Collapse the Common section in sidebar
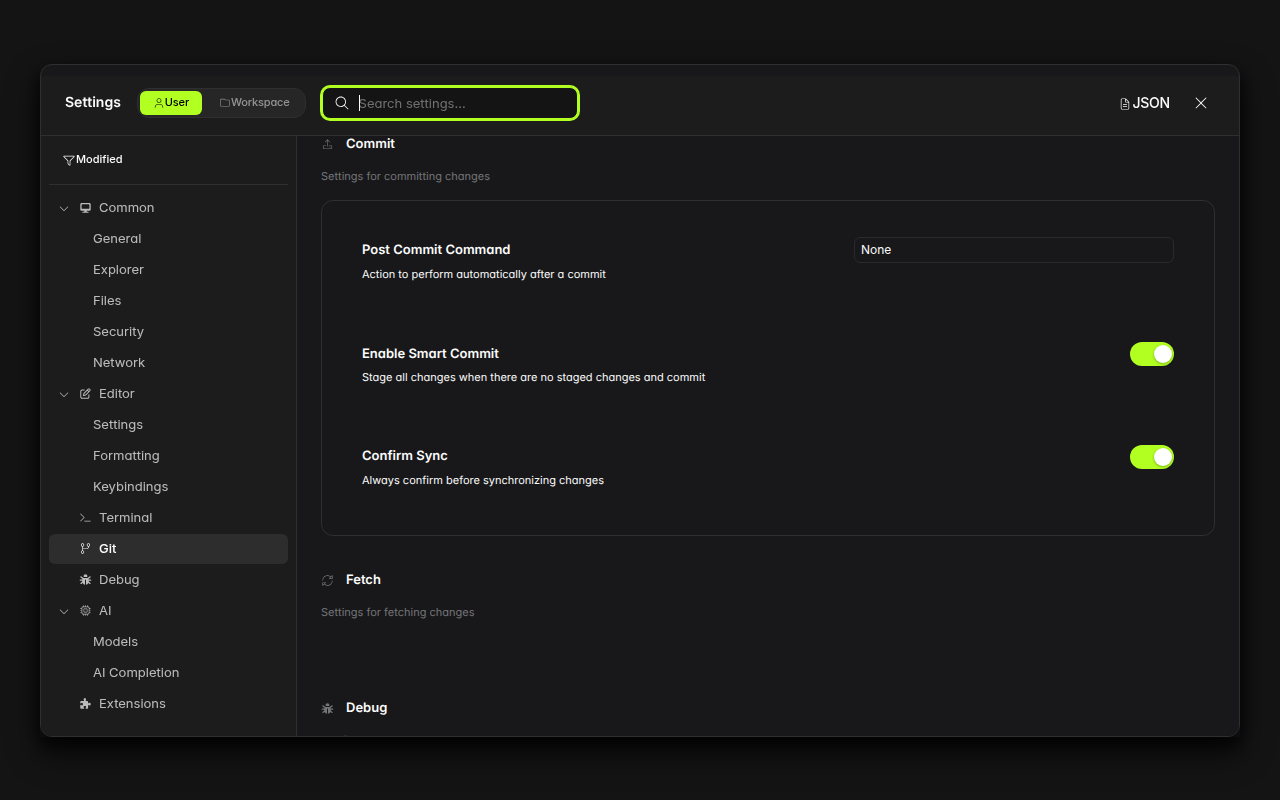The image size is (1280, 800). tap(64, 207)
